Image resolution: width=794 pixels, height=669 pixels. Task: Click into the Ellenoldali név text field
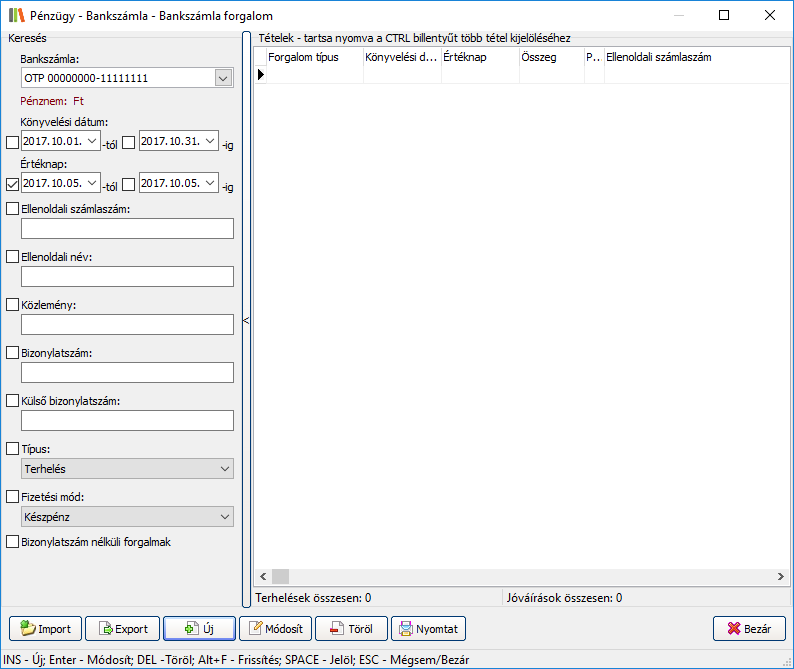[x=127, y=277]
